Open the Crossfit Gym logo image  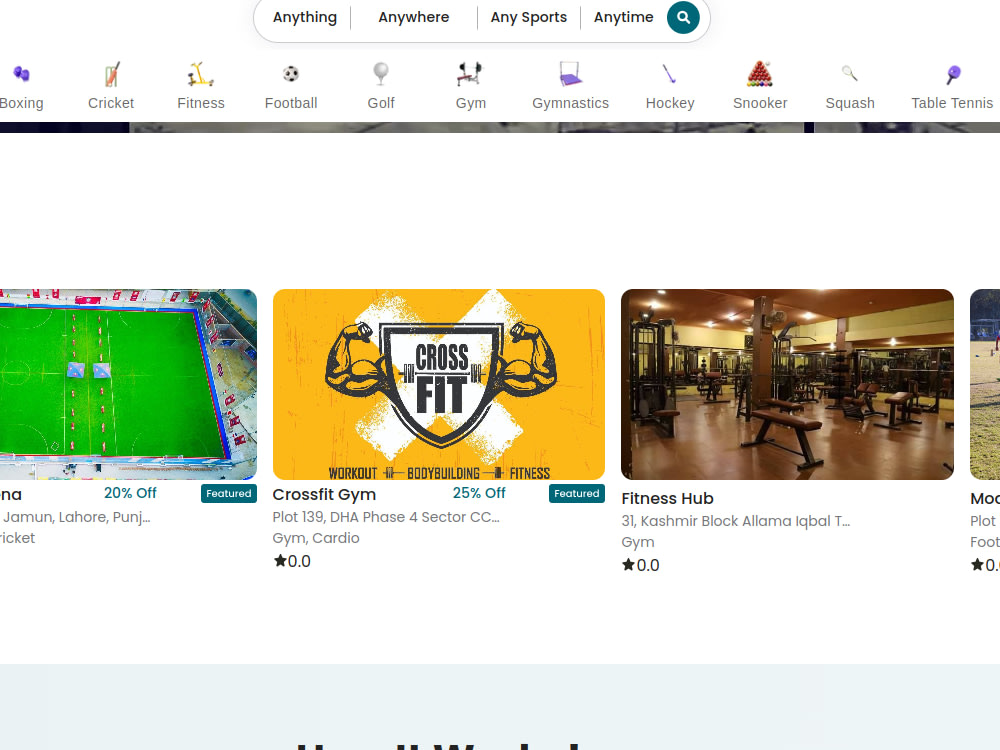tap(439, 385)
